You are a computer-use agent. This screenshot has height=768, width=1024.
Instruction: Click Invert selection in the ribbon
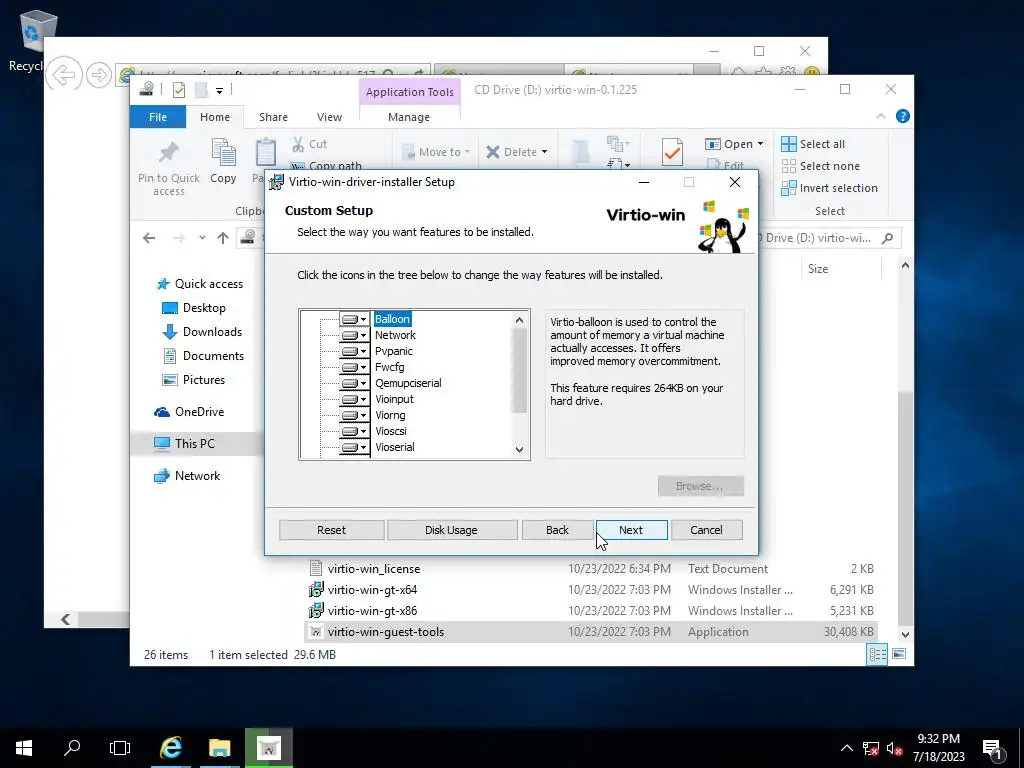pyautogui.click(x=829, y=188)
